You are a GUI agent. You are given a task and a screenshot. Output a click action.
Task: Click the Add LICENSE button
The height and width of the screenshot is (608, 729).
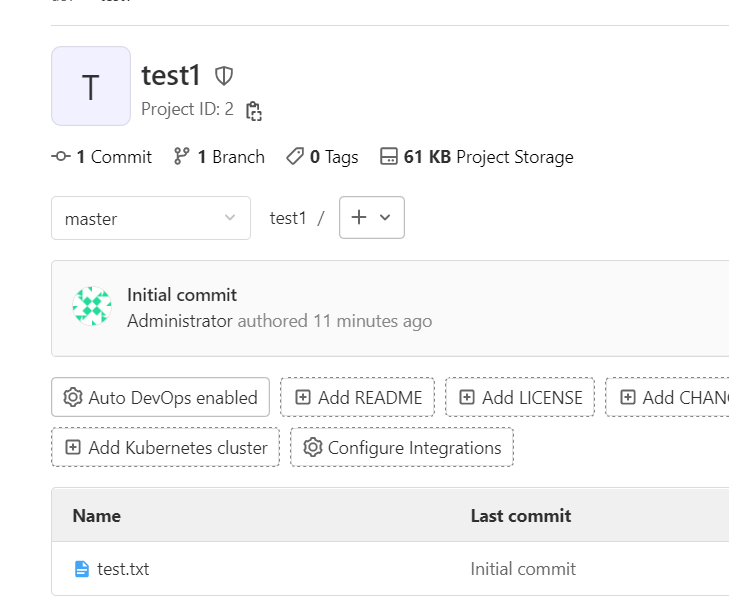(x=520, y=397)
